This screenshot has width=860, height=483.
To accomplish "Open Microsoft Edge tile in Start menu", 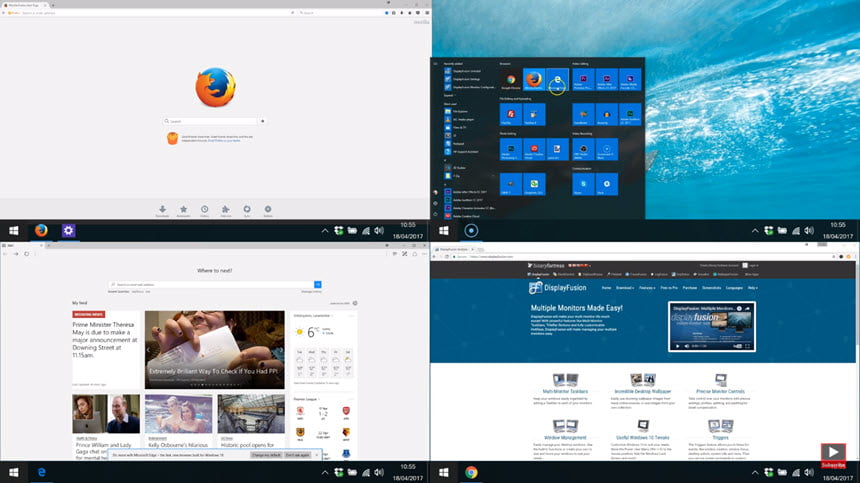I will pyautogui.click(x=557, y=80).
